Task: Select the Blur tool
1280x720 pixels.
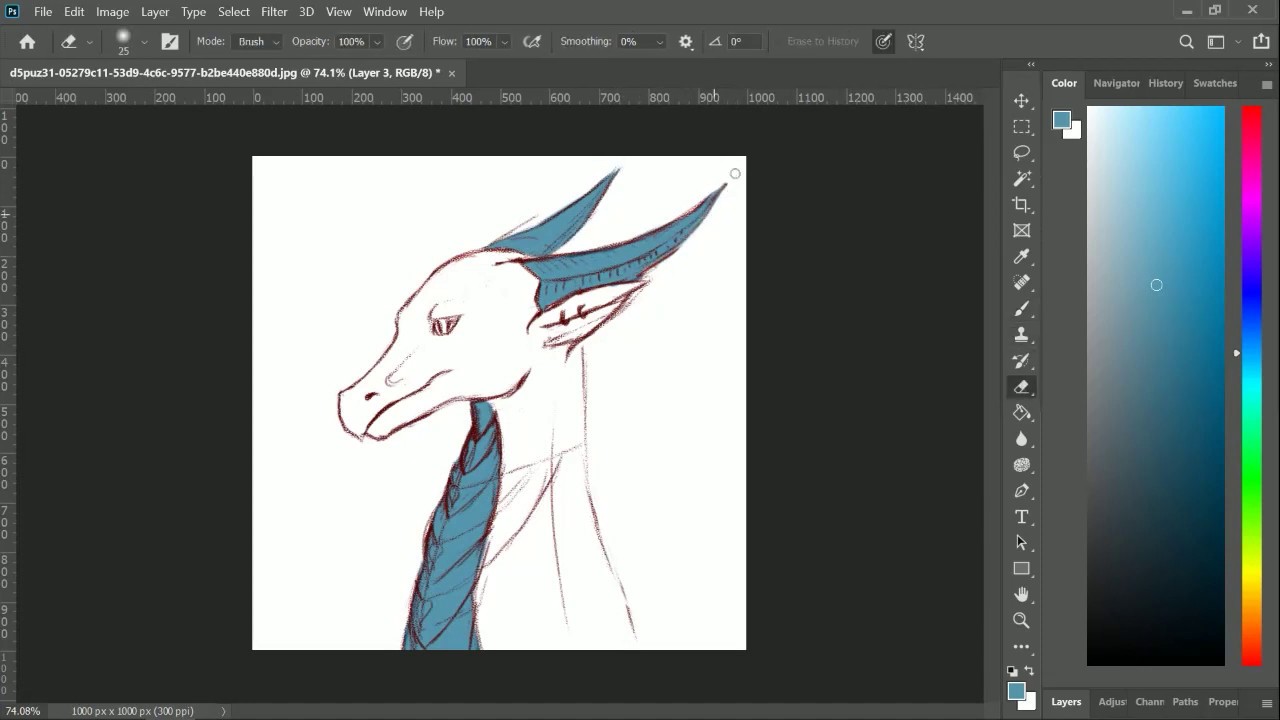Action: (x=1021, y=439)
